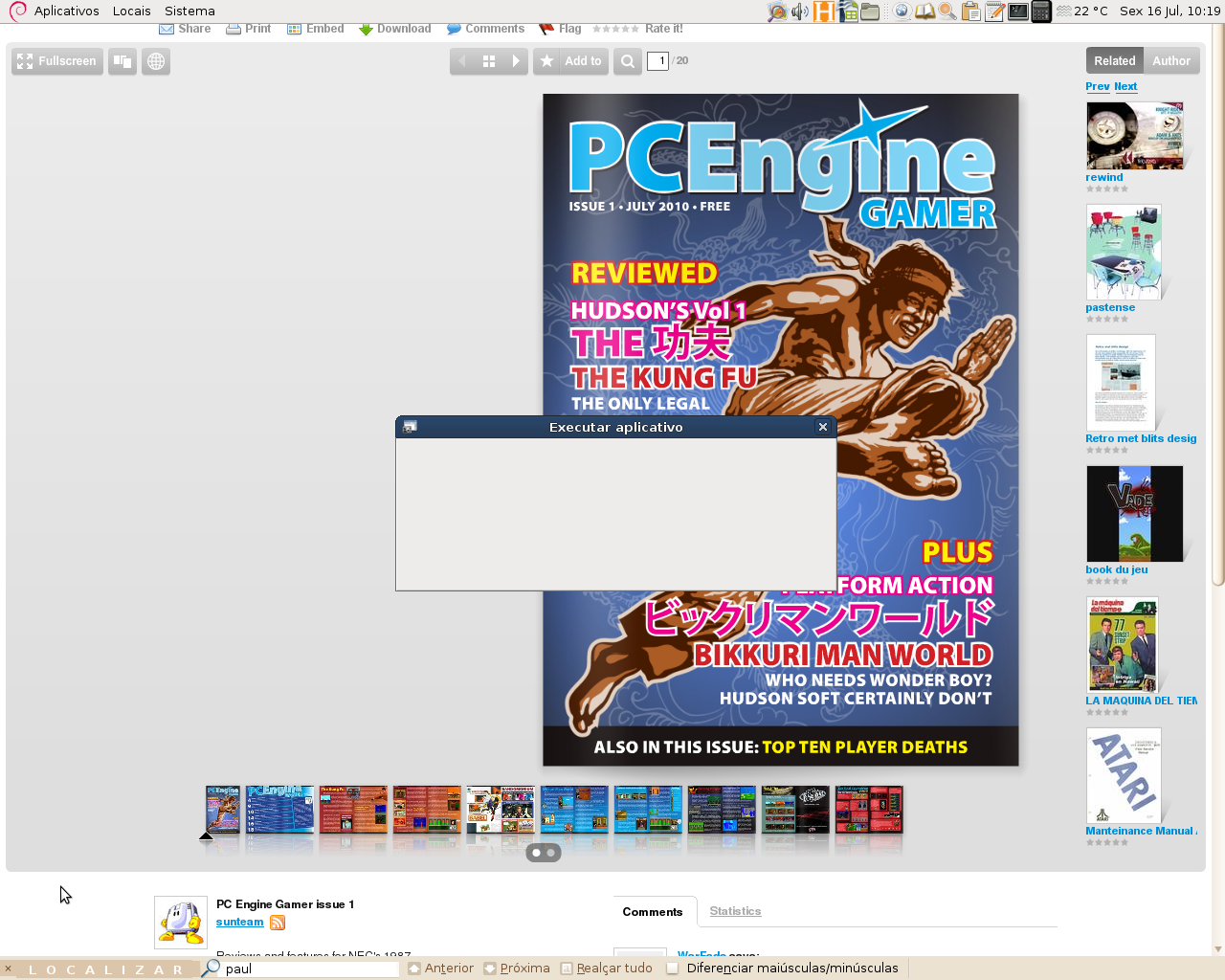The height and width of the screenshot is (980, 1225).
Task: Click the pastense title link
Action: pyautogui.click(x=1110, y=307)
